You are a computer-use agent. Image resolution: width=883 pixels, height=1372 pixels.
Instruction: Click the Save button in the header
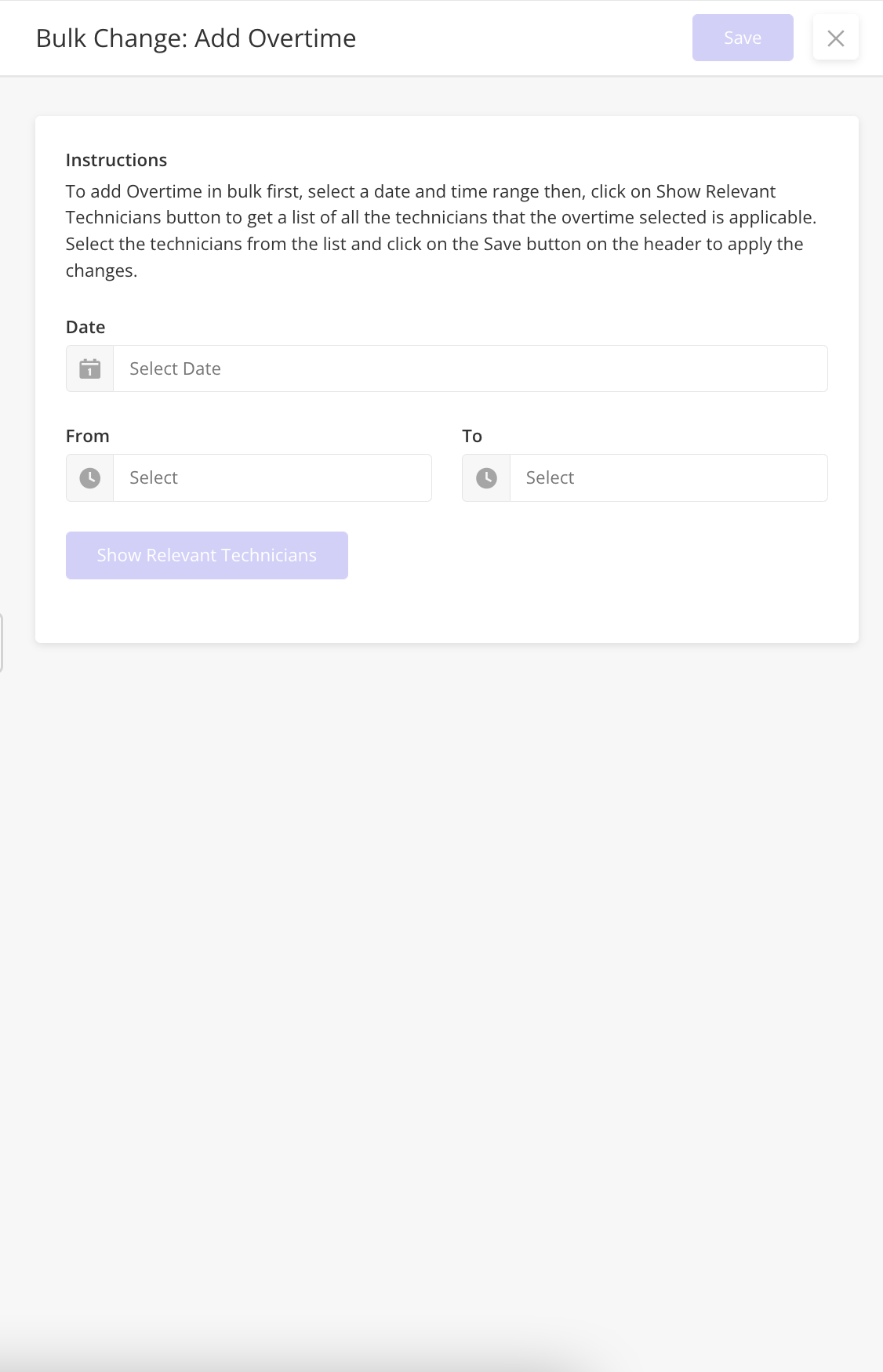(x=743, y=38)
